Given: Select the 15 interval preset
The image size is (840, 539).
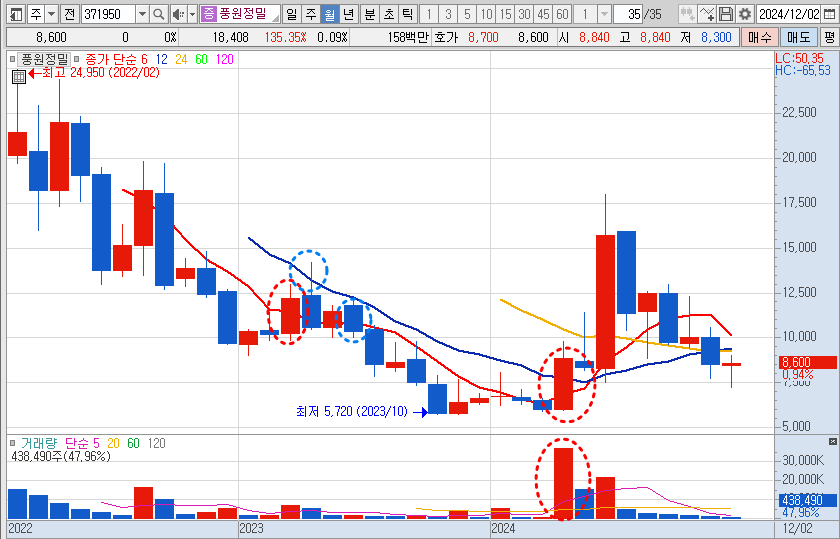Looking at the screenshot, I should tap(505, 14).
